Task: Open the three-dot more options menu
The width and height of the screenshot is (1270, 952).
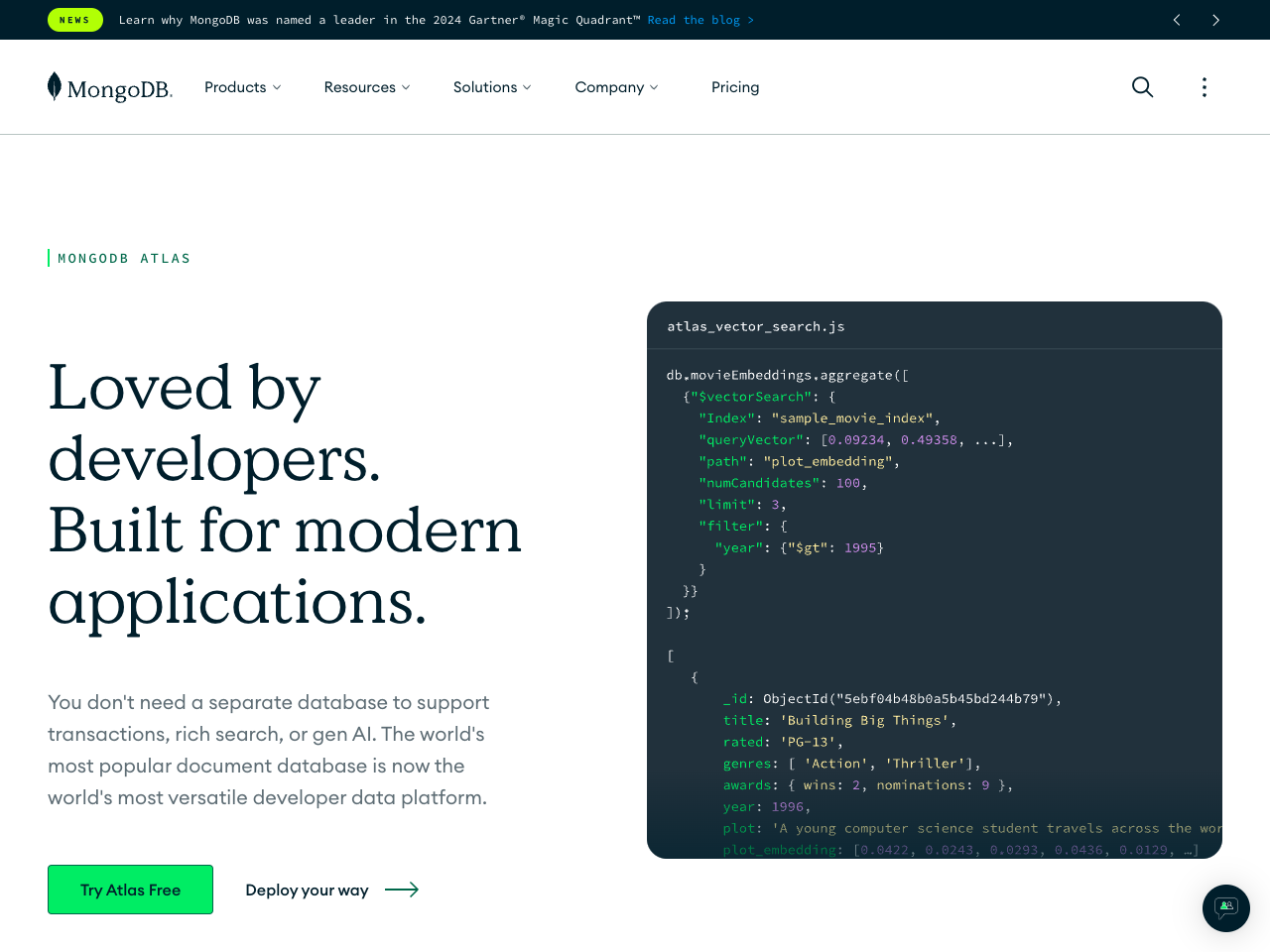Action: tap(1205, 87)
